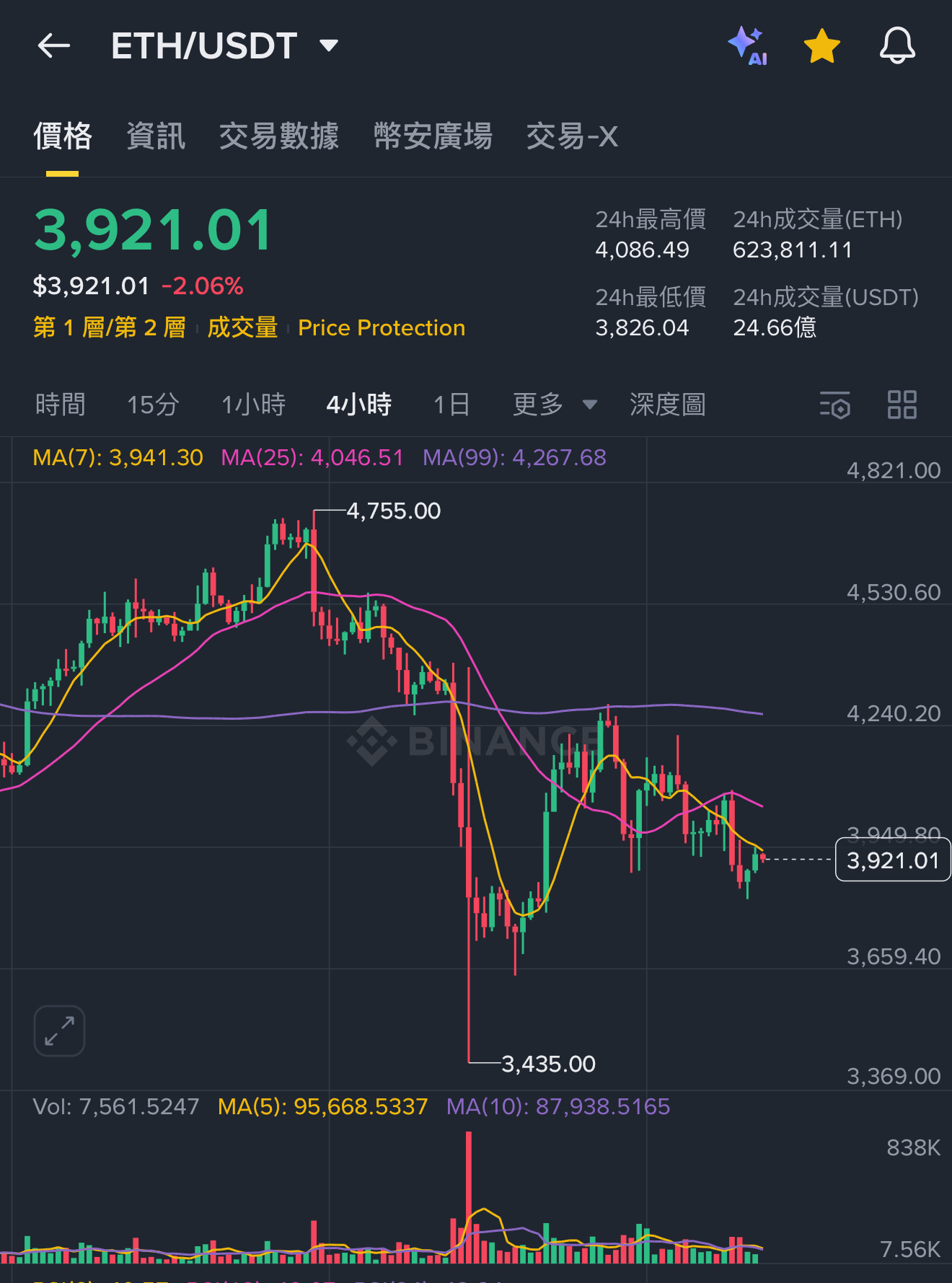Open the 交易-X tab

point(572,136)
